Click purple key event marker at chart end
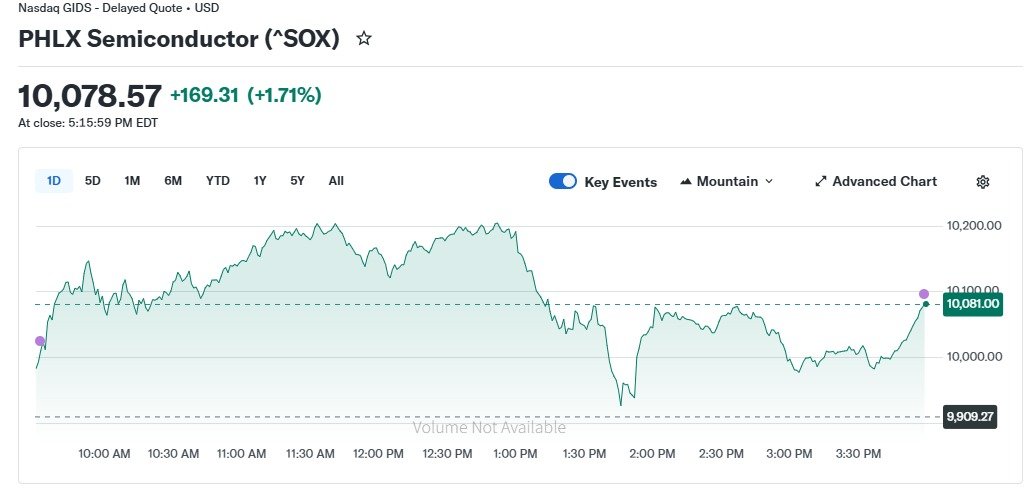Viewport: 1034px width, 492px height. tap(924, 294)
